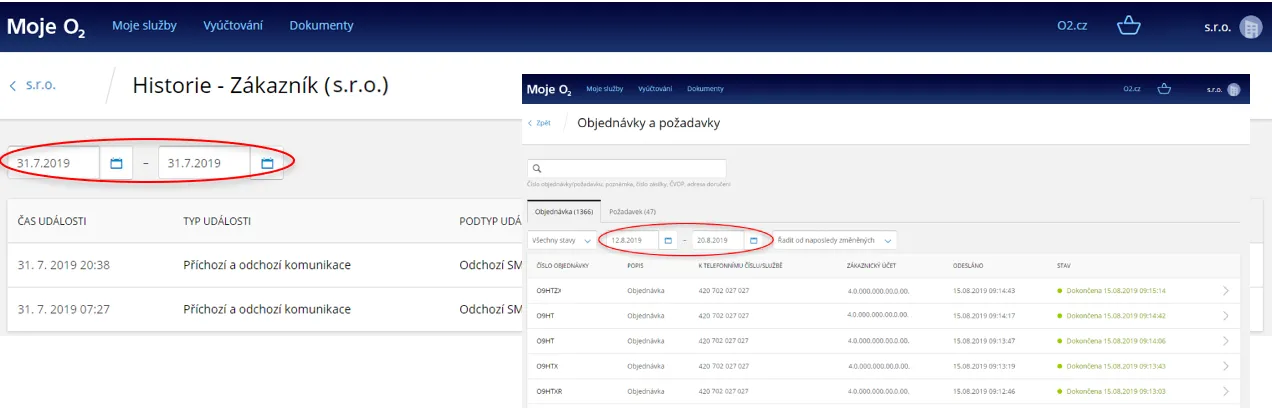Open 'Moje služby' in main navigation
1272x419 pixels.
(x=144, y=26)
